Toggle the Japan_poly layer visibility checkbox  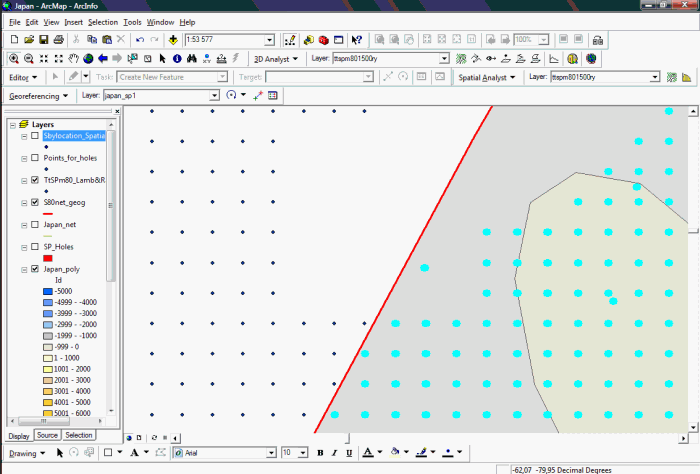[x=35, y=269]
